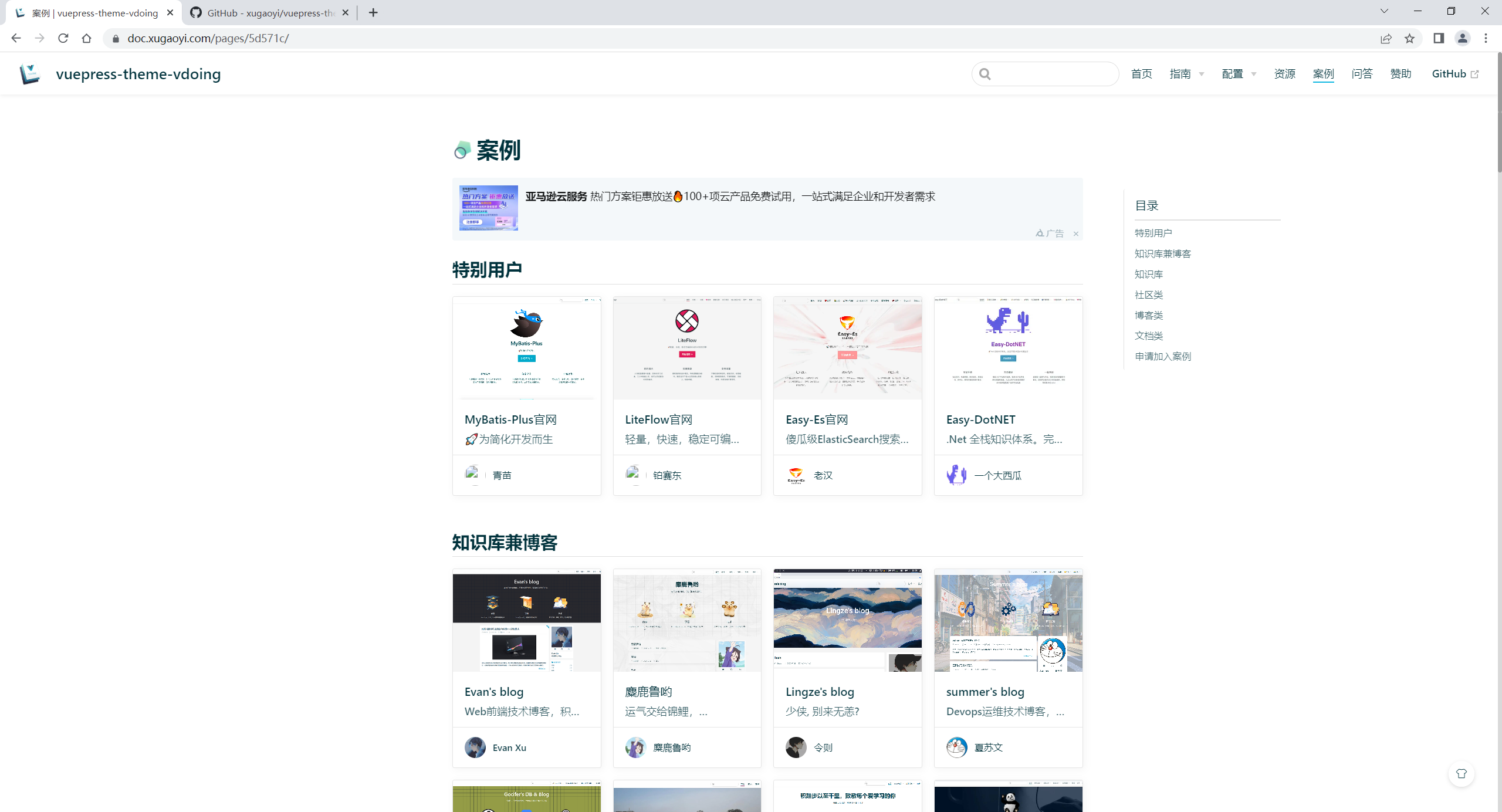The image size is (1502, 812).
Task: Click the tab search chevron in title bar
Action: [1384, 11]
